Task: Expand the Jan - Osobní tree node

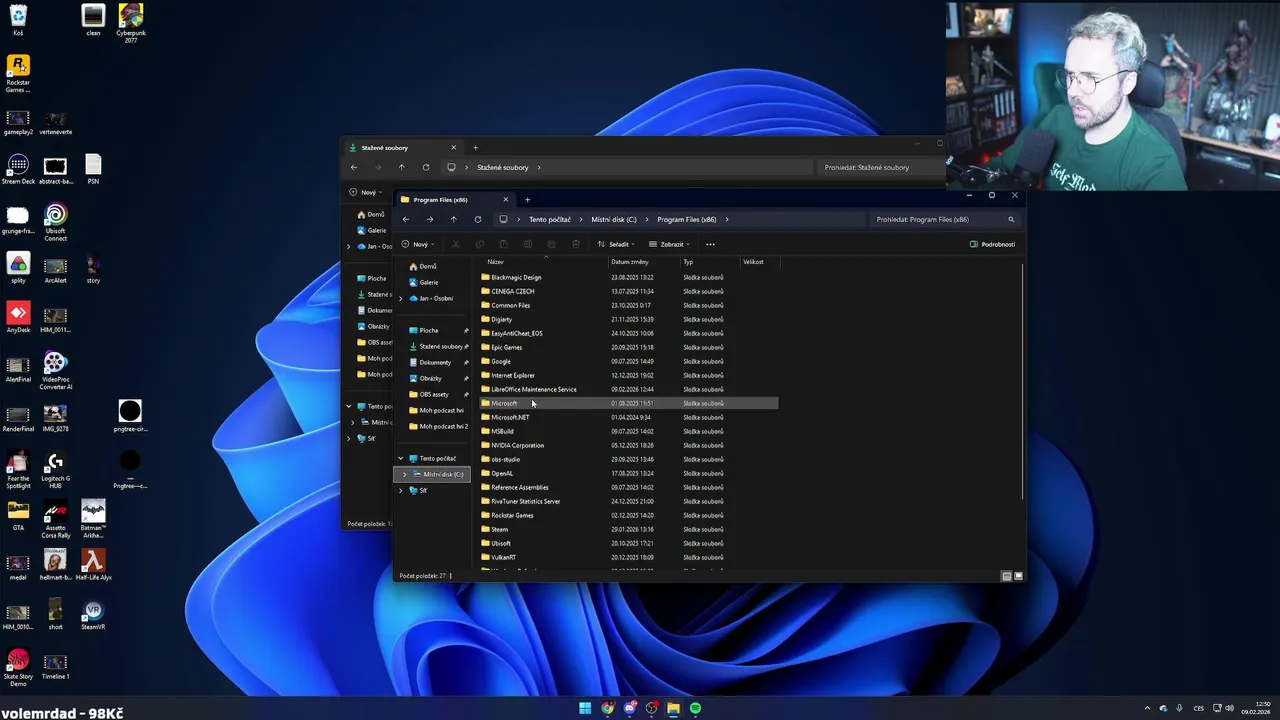Action: (x=401, y=298)
